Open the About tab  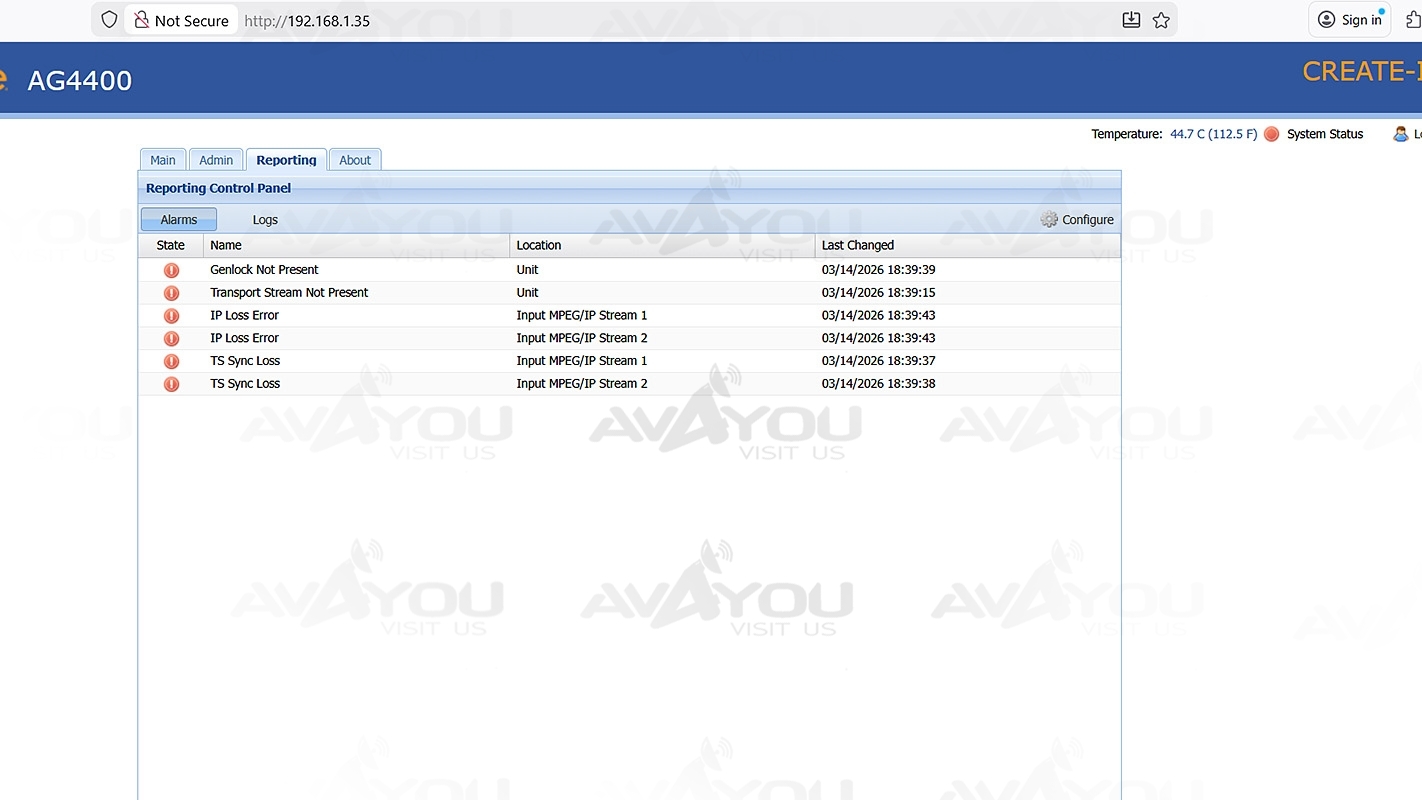[355, 160]
